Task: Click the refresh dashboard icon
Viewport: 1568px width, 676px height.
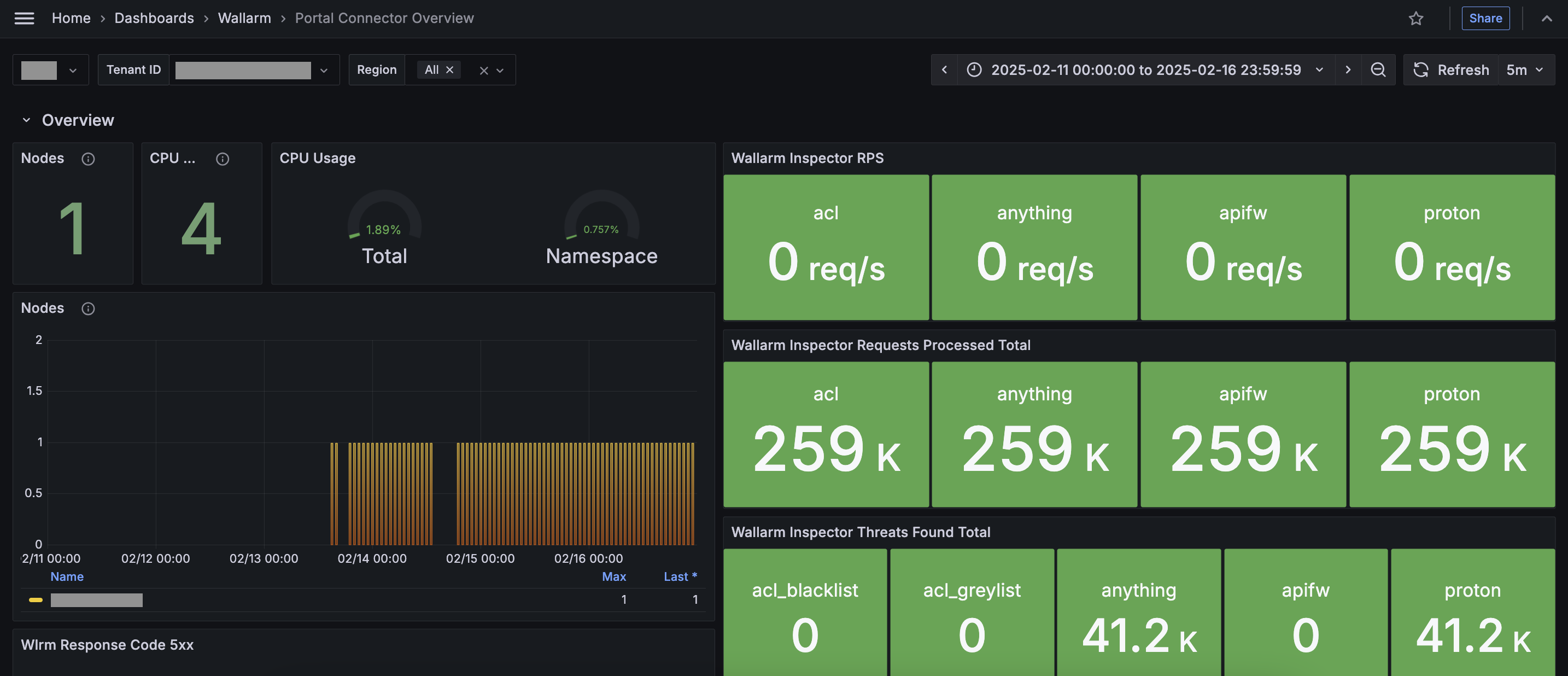Action: tap(1421, 70)
